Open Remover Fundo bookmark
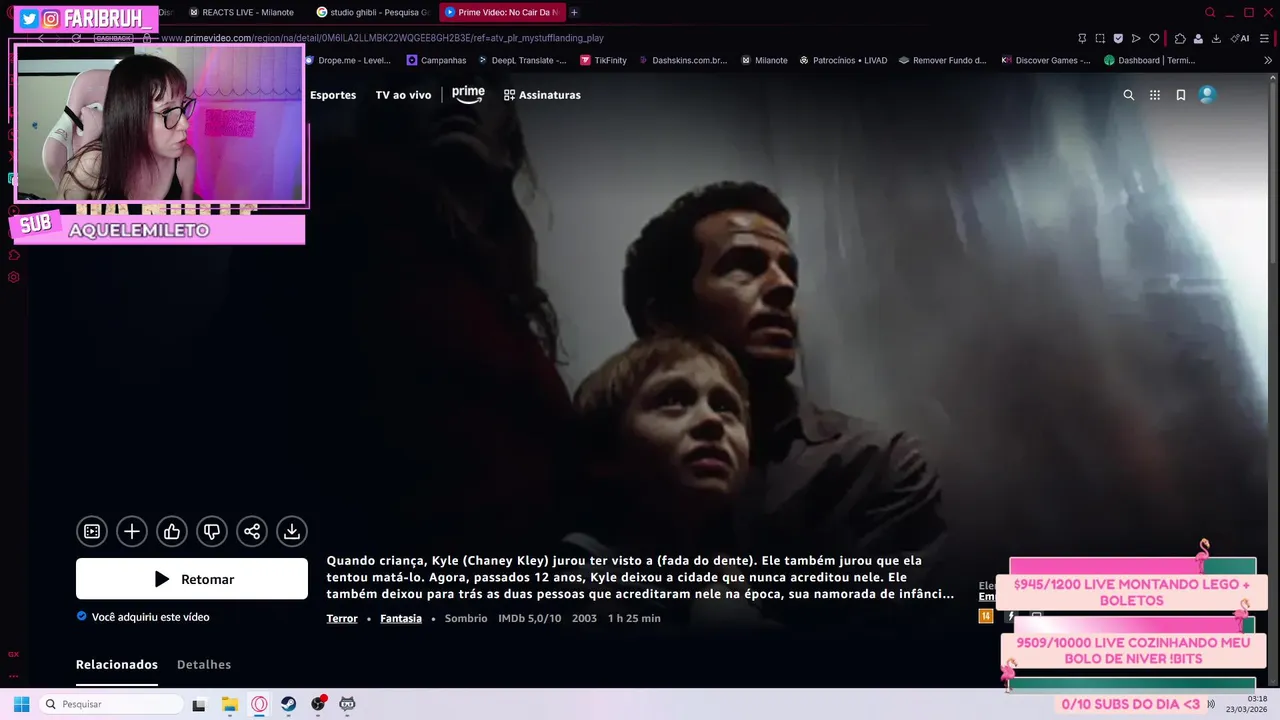1280x720 pixels. 942,60
